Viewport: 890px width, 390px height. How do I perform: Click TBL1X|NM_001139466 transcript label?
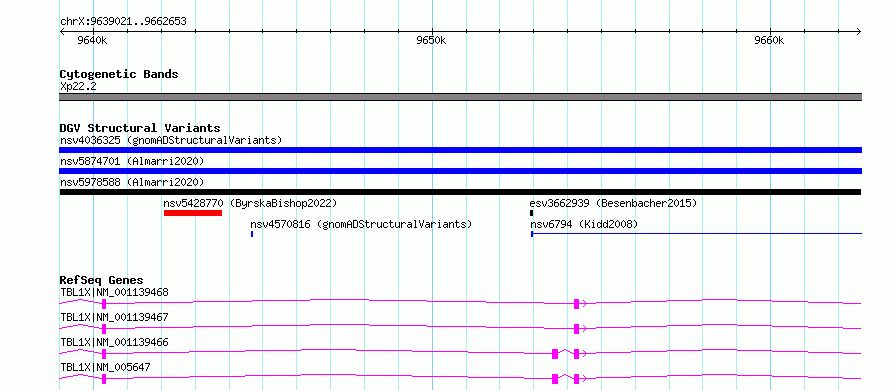[x=114, y=342]
